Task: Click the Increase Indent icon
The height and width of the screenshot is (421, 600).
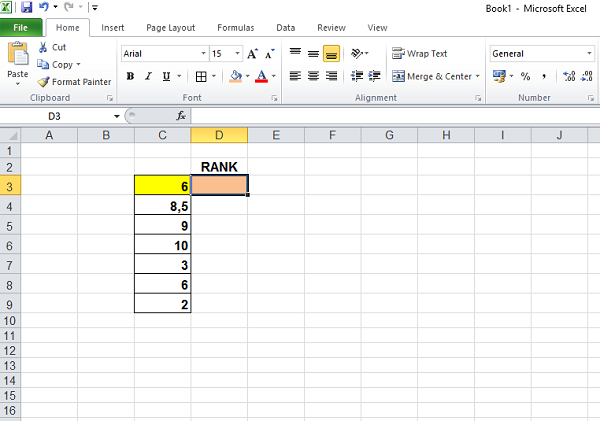Action: click(375, 76)
